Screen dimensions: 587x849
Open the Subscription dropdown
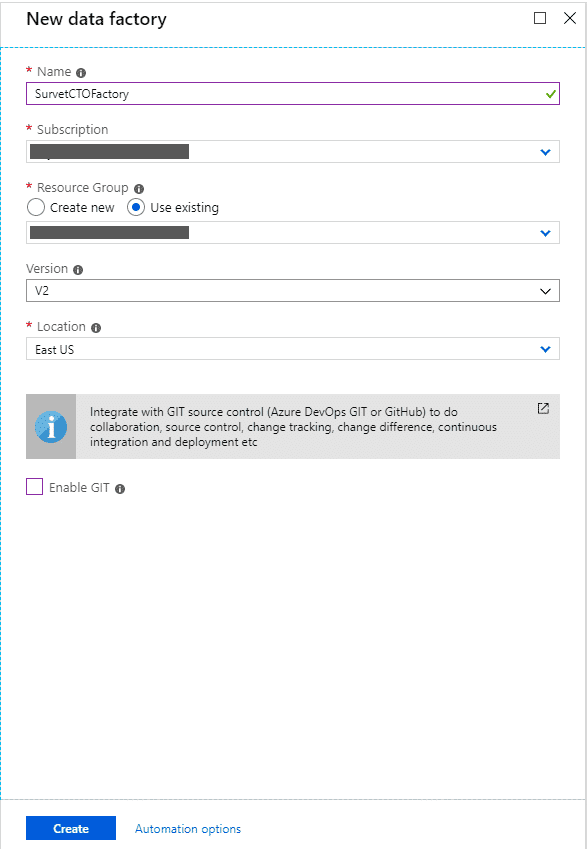pyautogui.click(x=292, y=152)
